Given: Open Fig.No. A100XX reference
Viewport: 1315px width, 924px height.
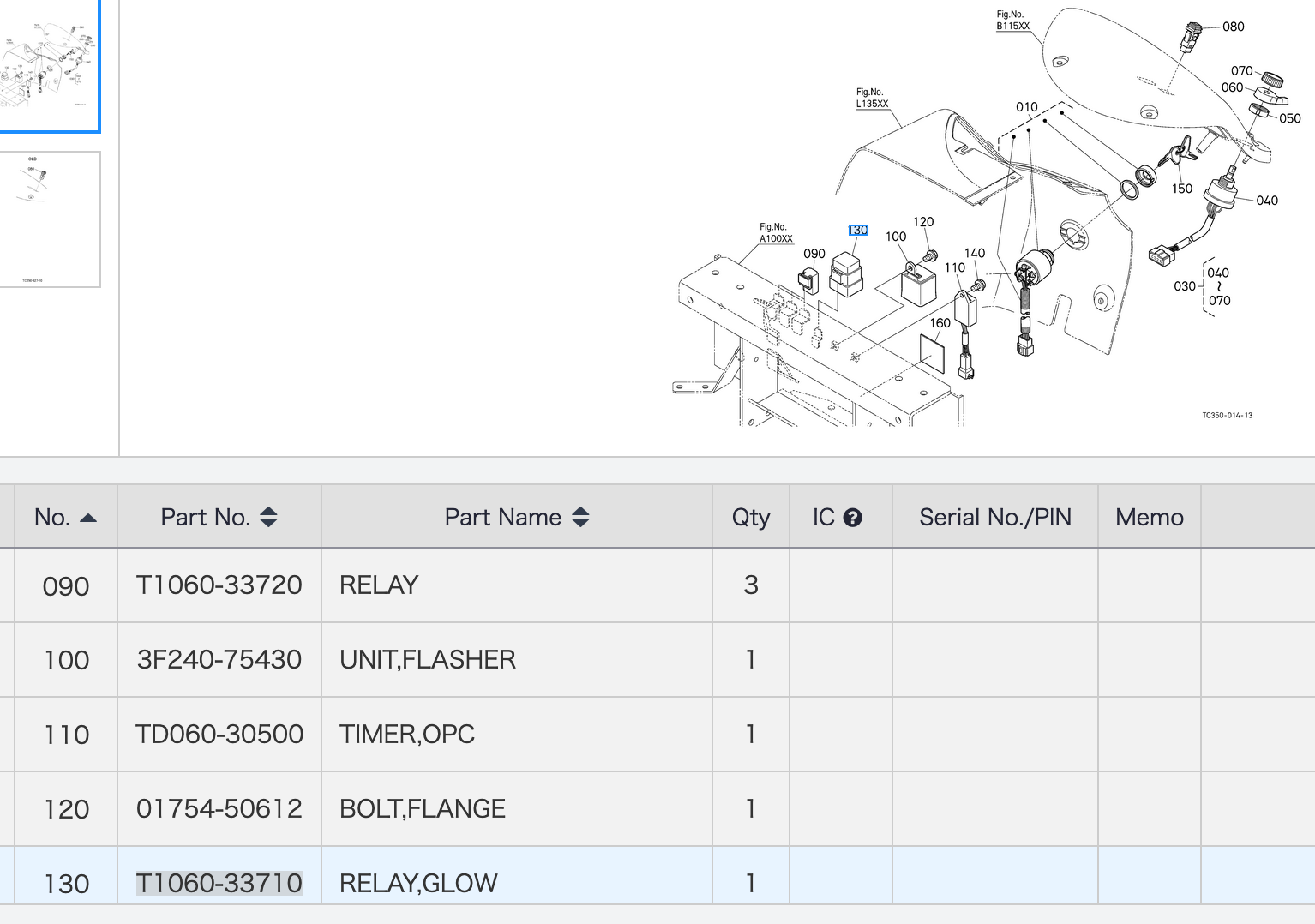Looking at the screenshot, I should coord(776,233).
